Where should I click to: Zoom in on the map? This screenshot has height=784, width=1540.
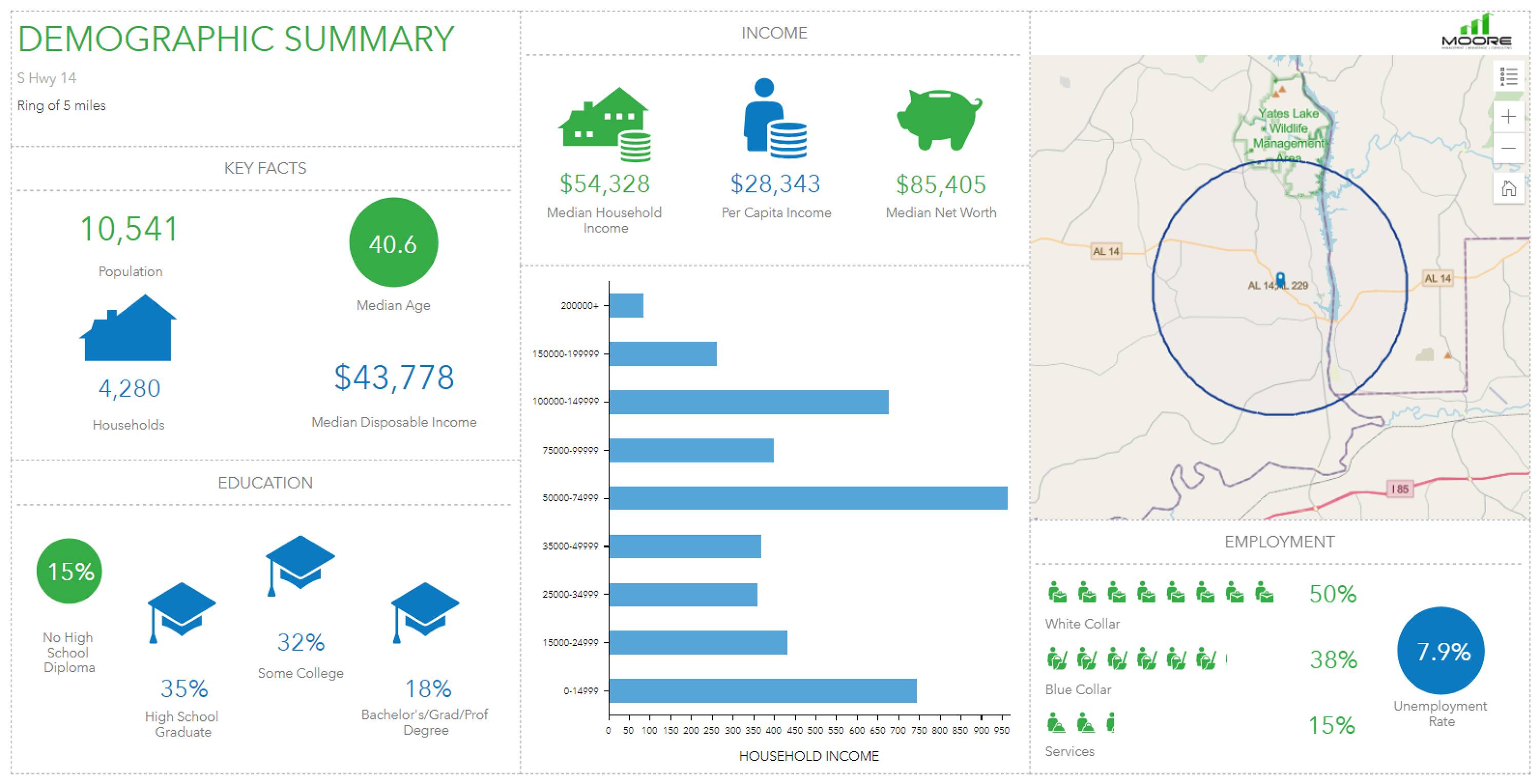(x=1508, y=116)
